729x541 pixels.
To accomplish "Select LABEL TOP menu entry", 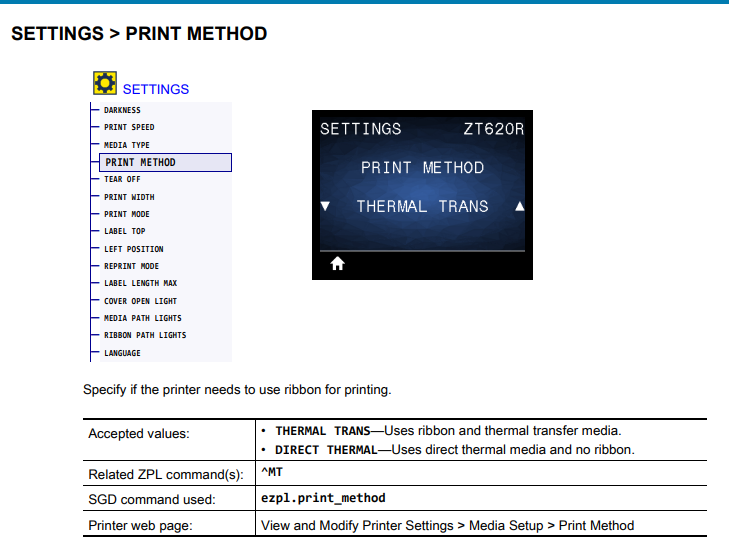I will tap(124, 231).
